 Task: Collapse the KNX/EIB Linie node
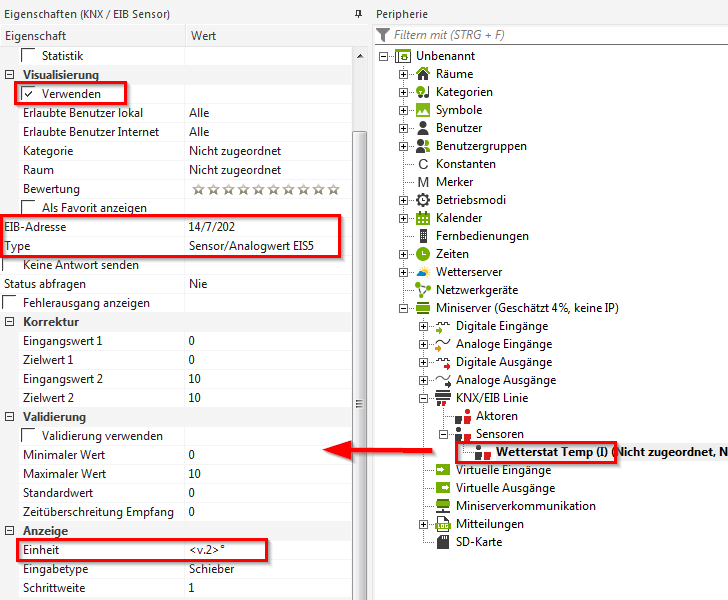pos(423,398)
